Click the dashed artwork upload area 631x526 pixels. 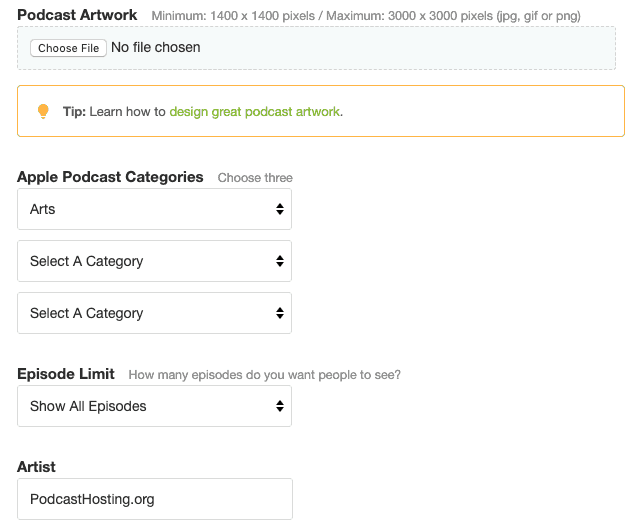pos(316,48)
